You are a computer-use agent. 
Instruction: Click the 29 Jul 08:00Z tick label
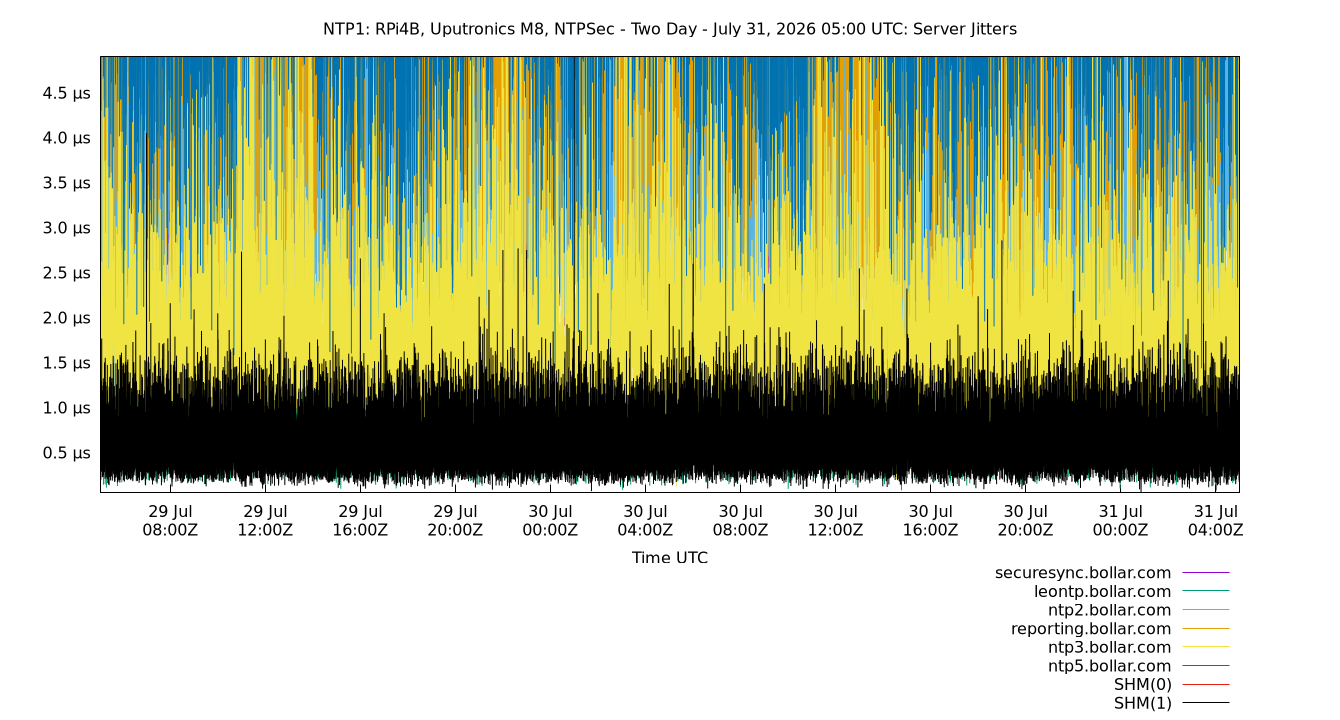[x=170, y=521]
